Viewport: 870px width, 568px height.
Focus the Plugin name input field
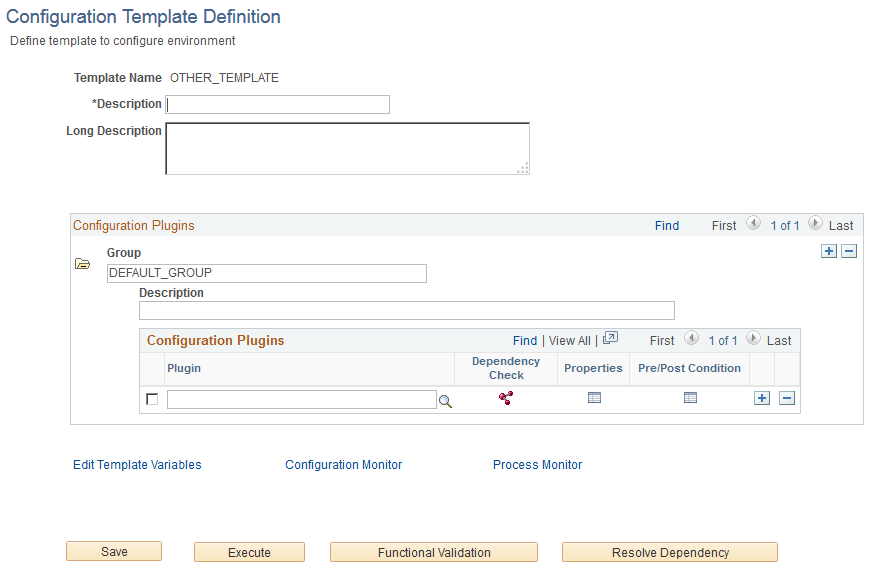pos(302,399)
